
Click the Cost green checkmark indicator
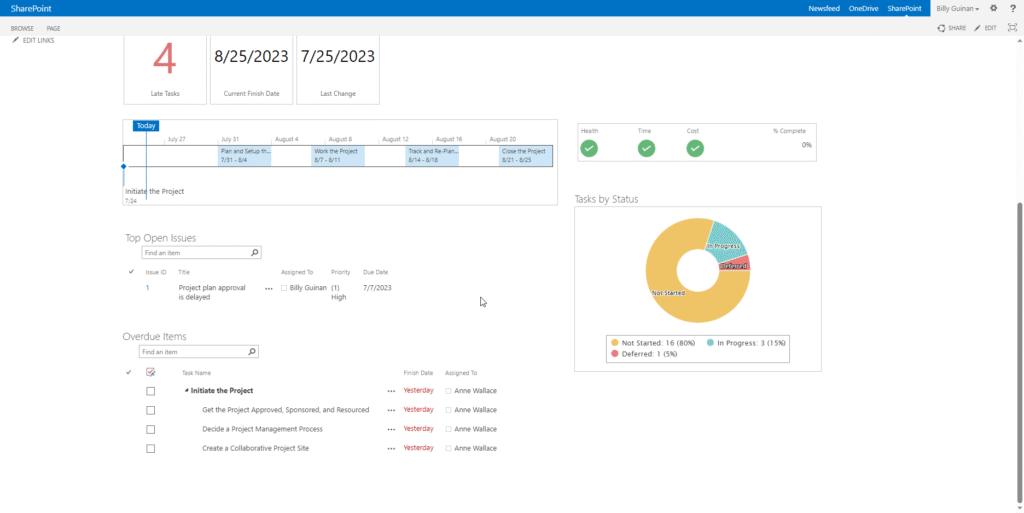695,148
